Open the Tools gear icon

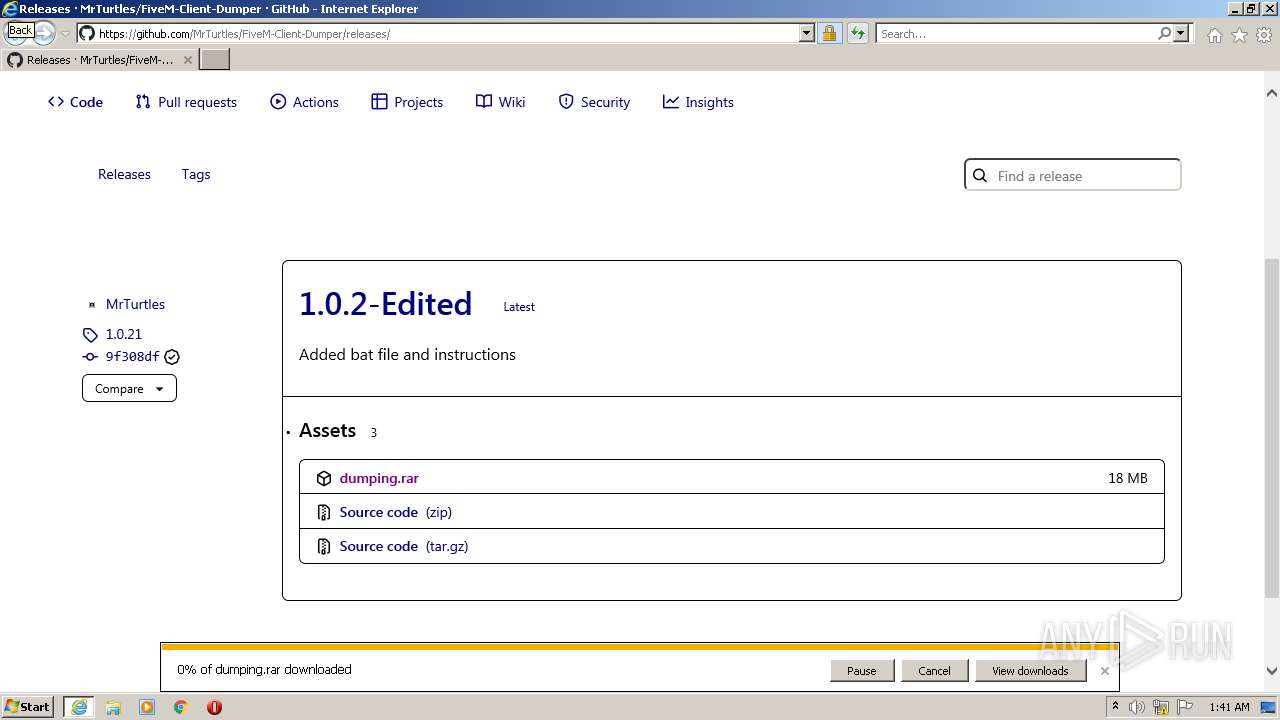pos(1264,35)
